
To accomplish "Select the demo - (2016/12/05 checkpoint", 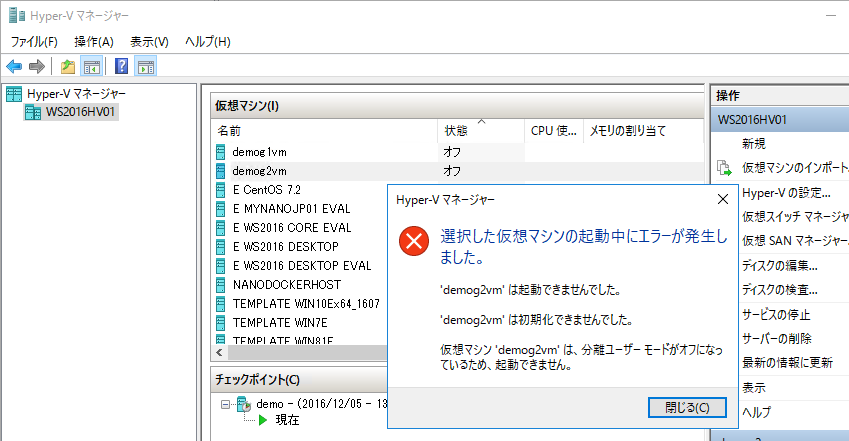I will 322,404.
